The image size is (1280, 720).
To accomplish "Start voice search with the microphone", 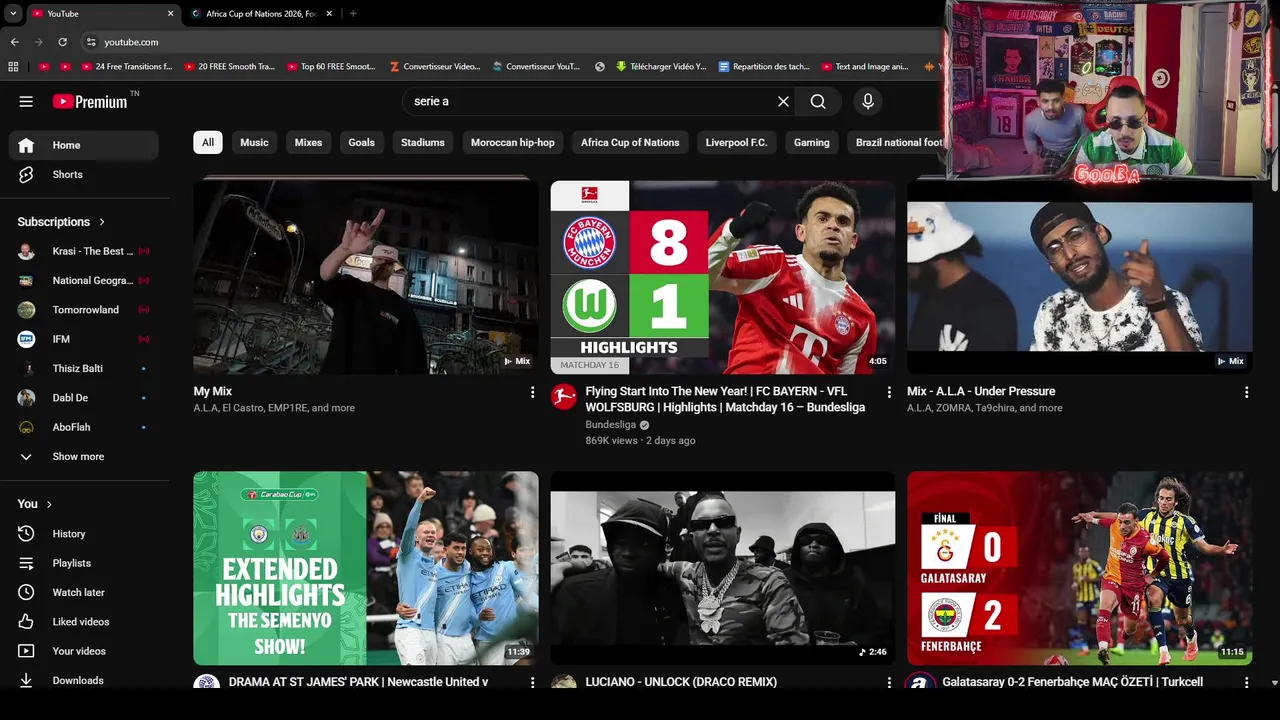I will pos(867,101).
